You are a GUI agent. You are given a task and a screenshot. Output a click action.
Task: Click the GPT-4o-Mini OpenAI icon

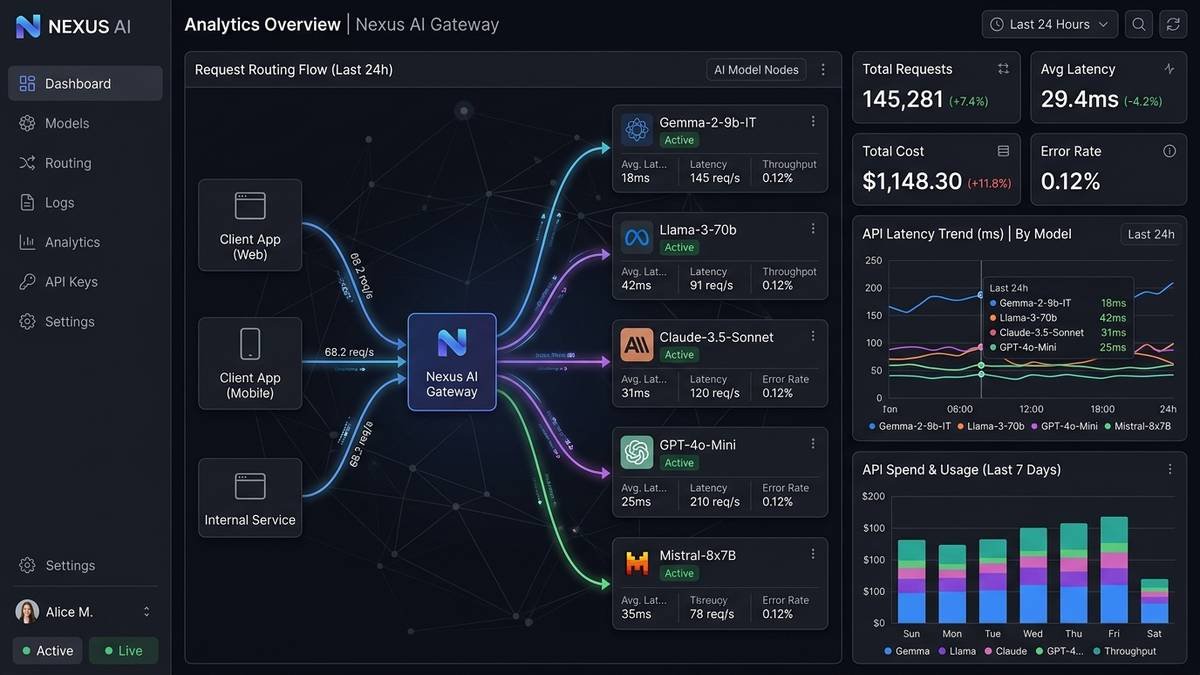pos(636,453)
